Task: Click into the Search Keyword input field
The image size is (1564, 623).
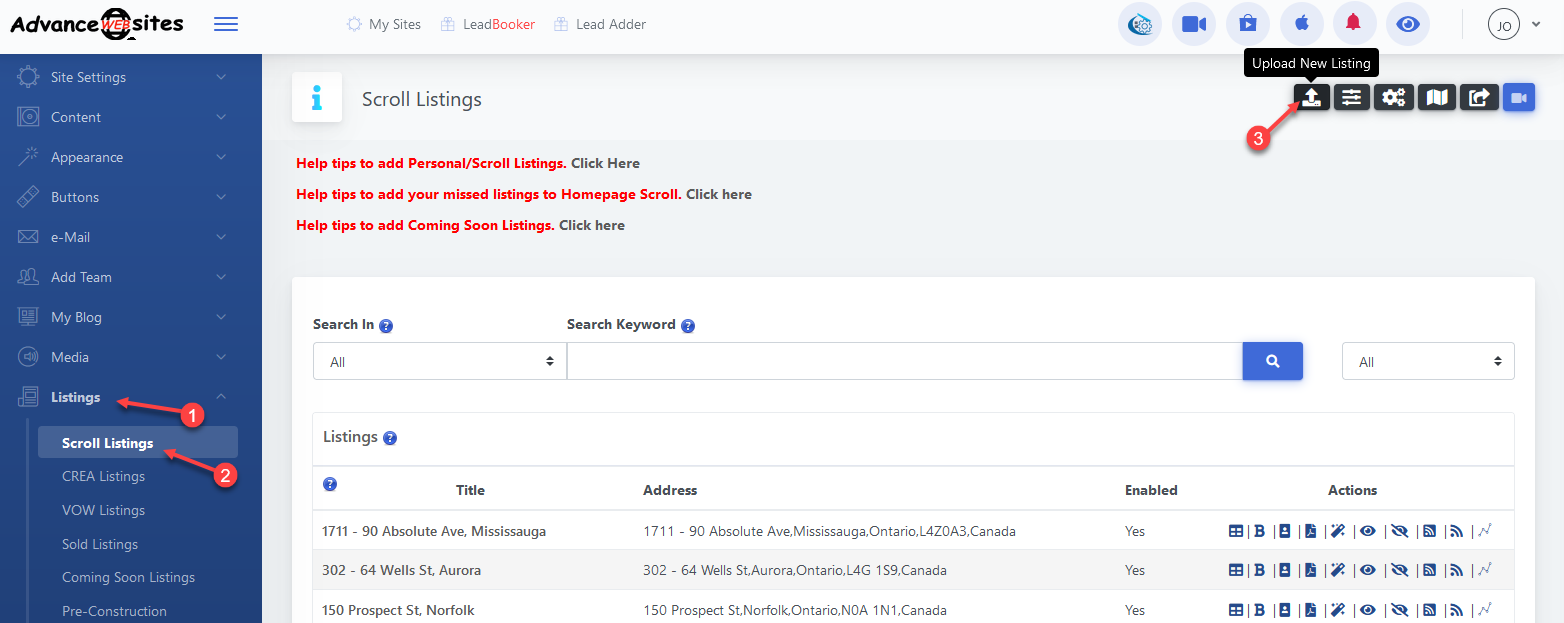Action: (904, 361)
